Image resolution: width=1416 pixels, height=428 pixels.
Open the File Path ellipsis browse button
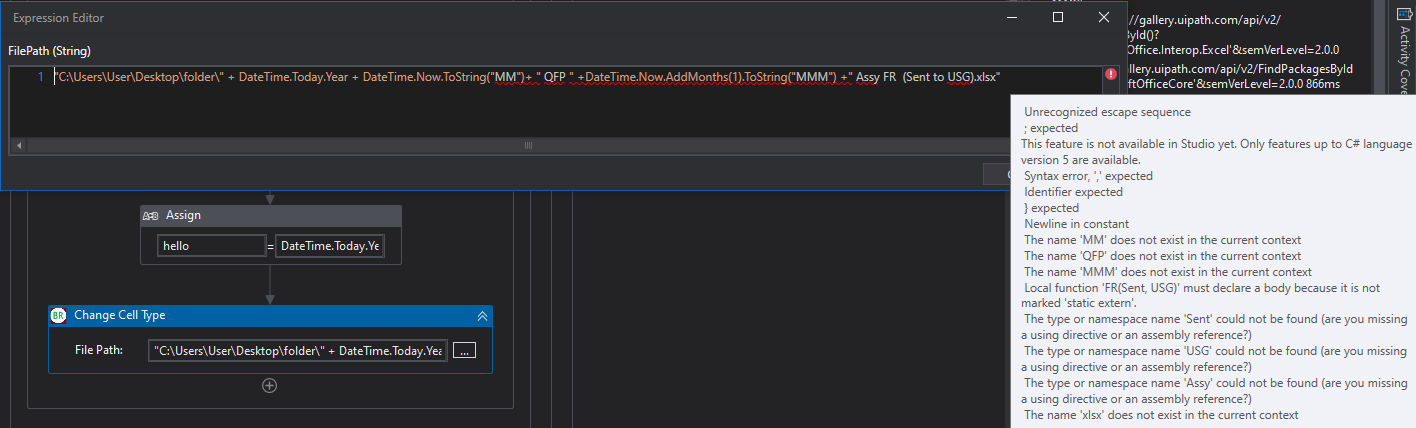pos(465,350)
